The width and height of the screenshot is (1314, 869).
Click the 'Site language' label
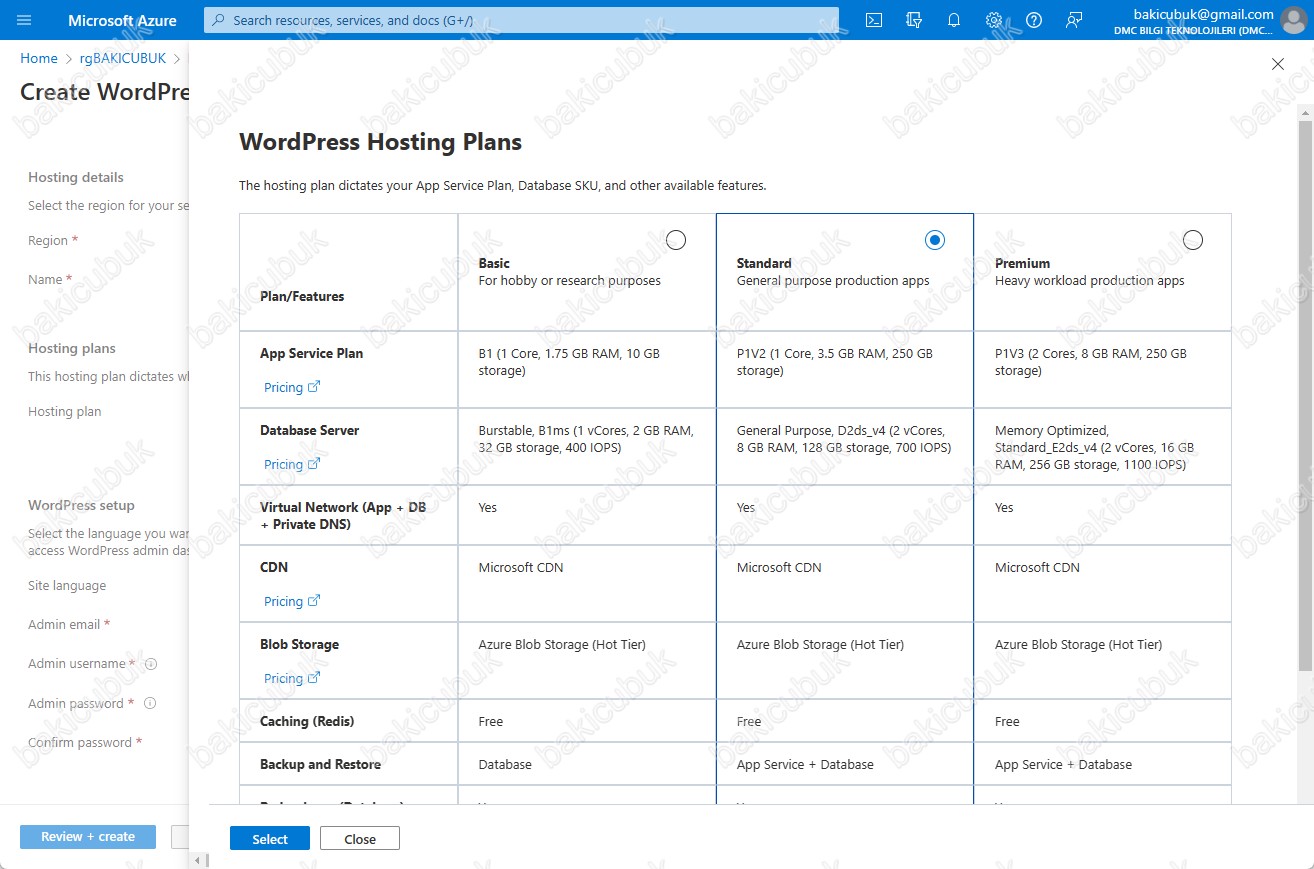pyautogui.click(x=67, y=586)
